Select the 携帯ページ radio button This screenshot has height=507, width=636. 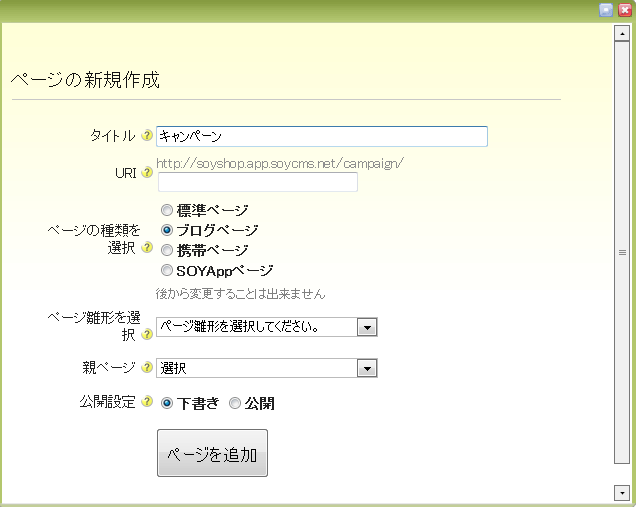[167, 250]
